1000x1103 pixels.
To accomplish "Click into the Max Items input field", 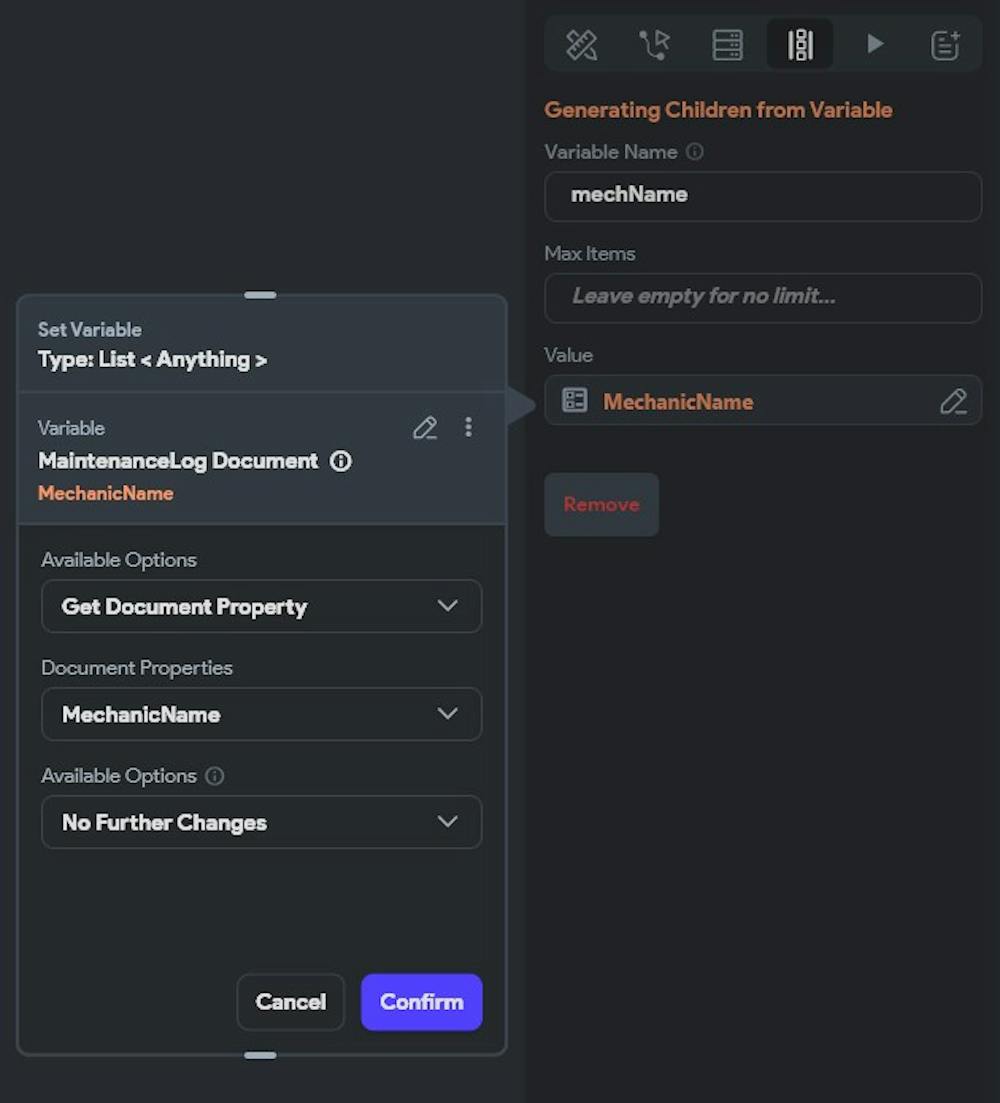I will [x=762, y=297].
